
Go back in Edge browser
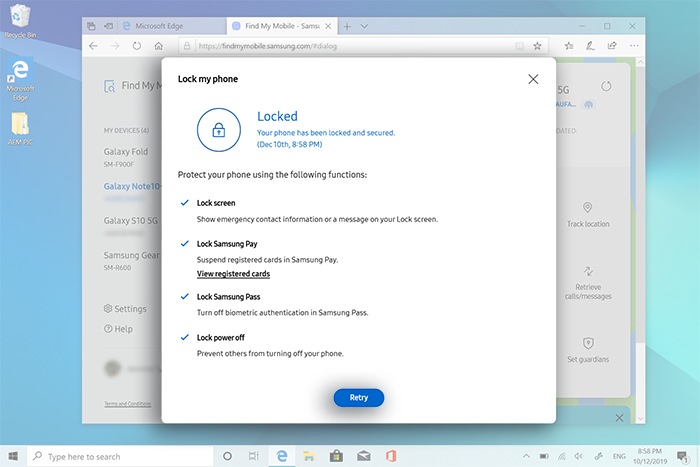[x=93, y=46]
